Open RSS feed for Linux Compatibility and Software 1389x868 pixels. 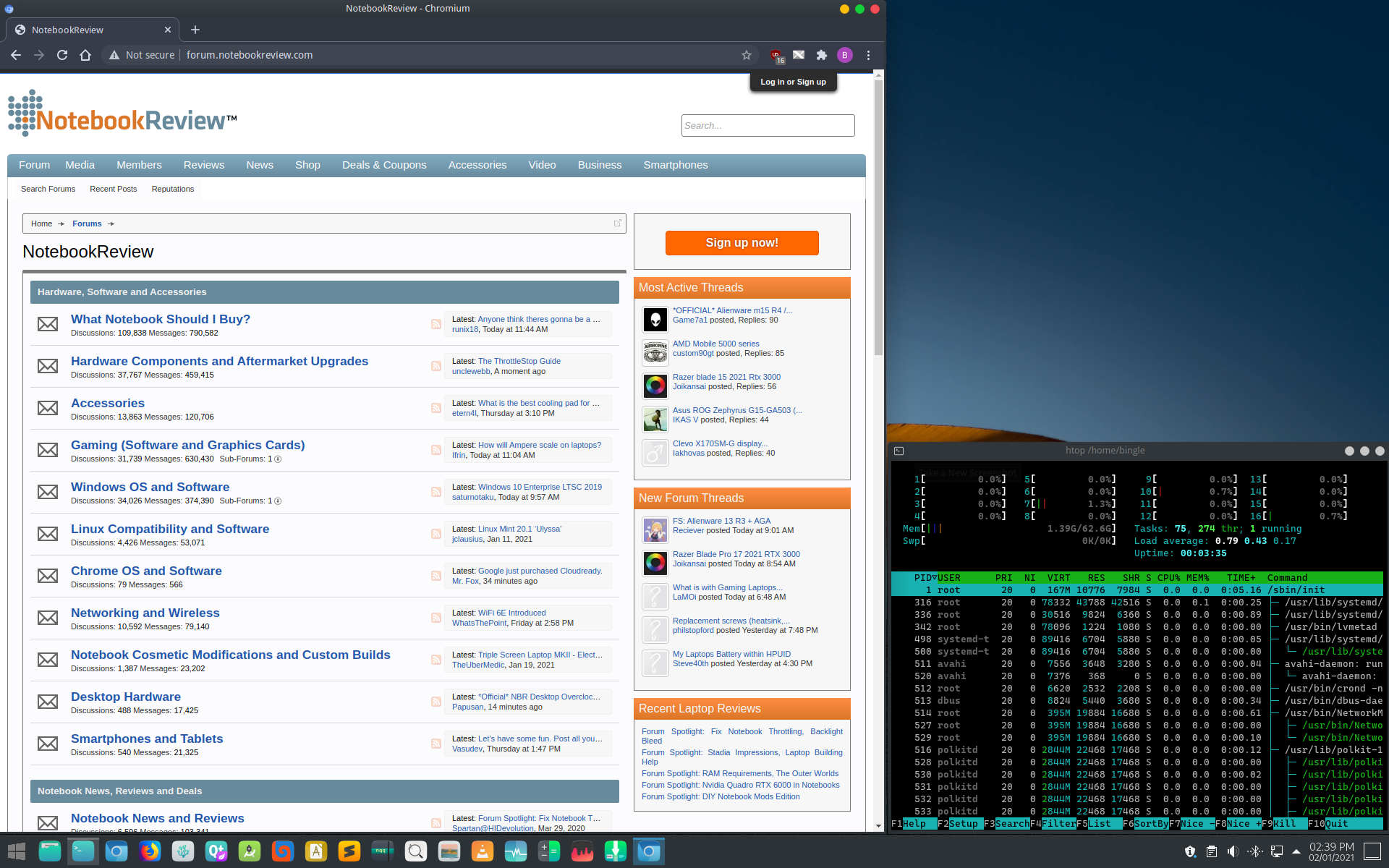point(436,534)
